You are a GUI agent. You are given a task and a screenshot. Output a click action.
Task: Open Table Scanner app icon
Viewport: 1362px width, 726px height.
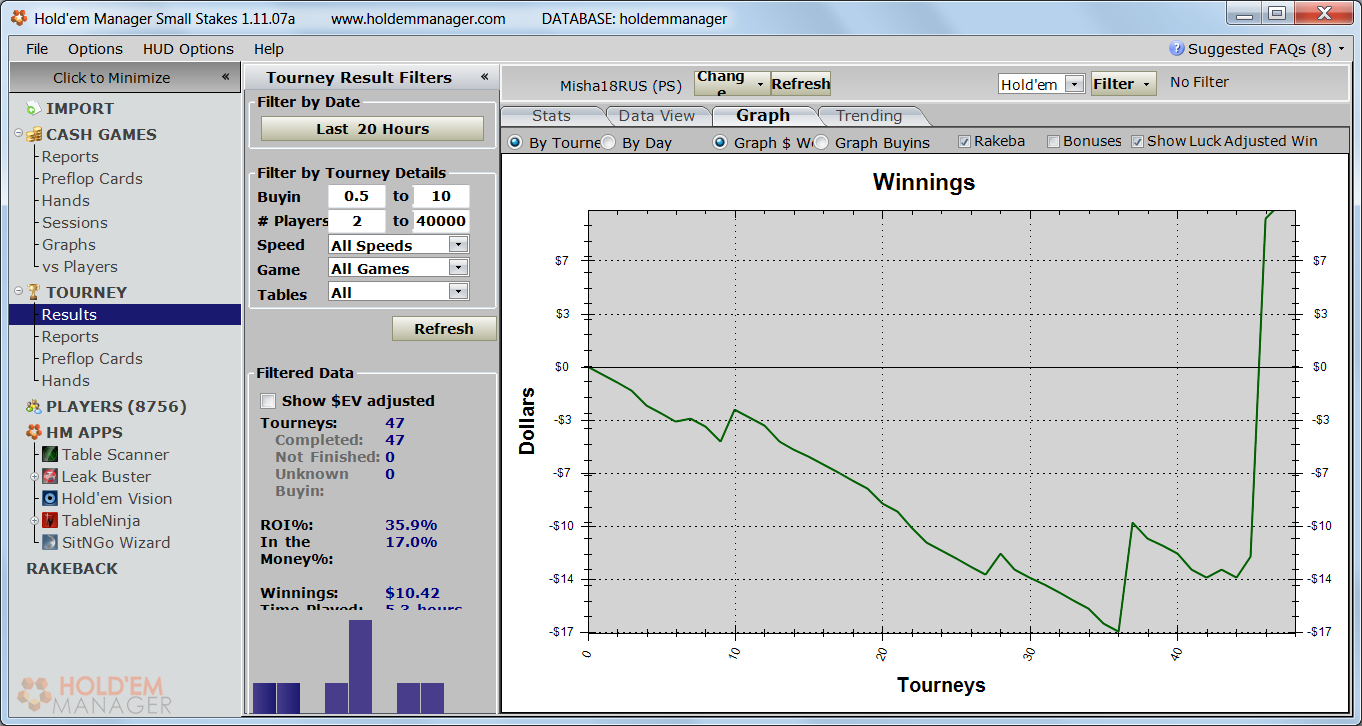point(50,455)
